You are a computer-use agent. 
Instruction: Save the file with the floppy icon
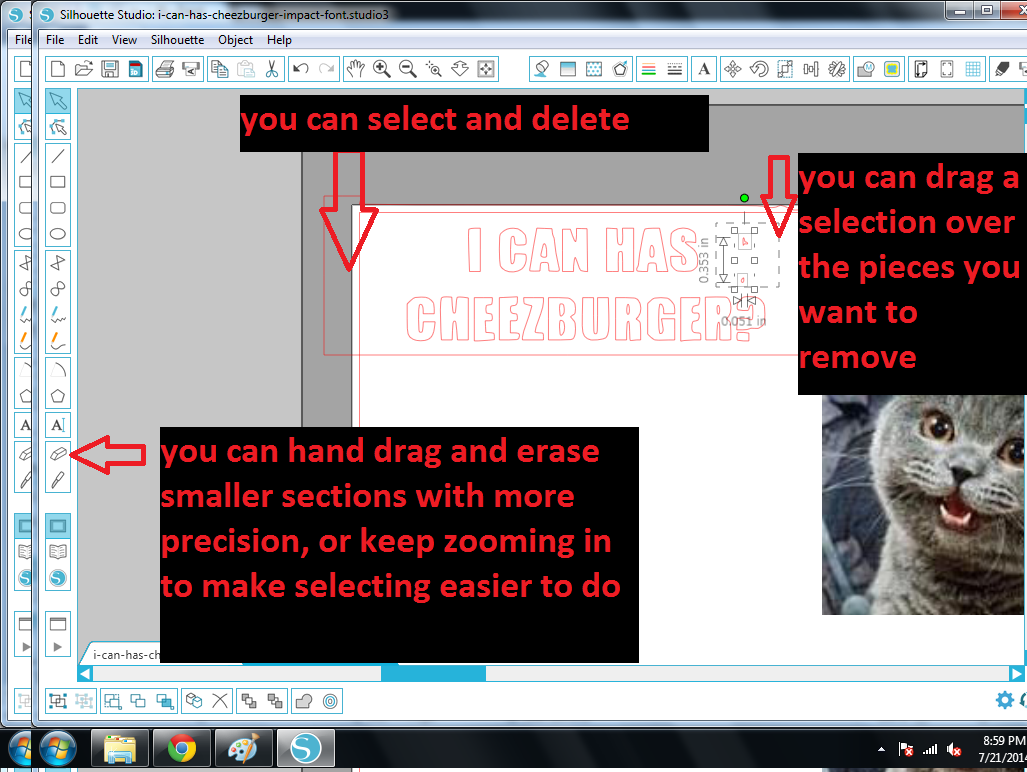point(110,69)
